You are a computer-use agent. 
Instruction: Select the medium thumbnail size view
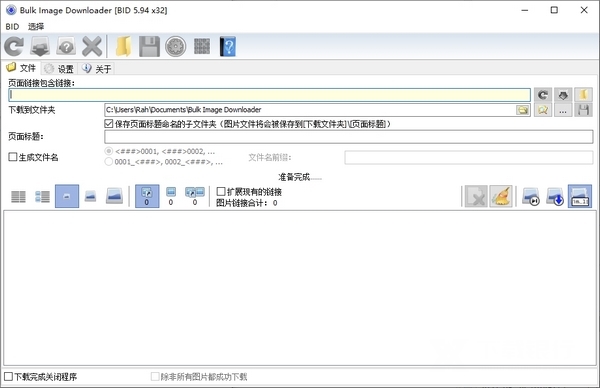click(90, 196)
